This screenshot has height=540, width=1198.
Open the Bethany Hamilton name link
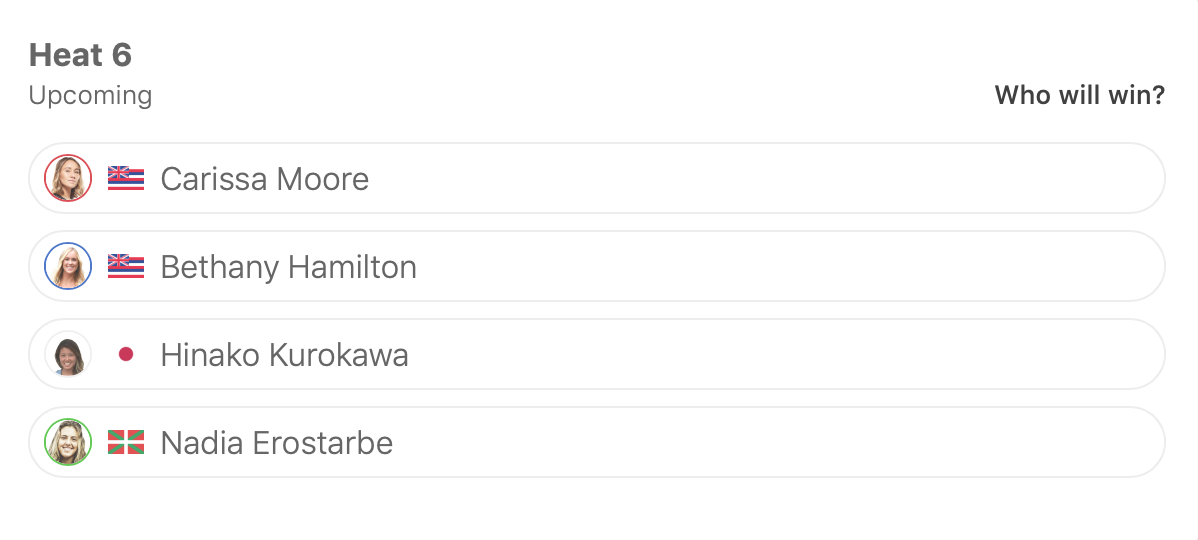click(x=288, y=267)
